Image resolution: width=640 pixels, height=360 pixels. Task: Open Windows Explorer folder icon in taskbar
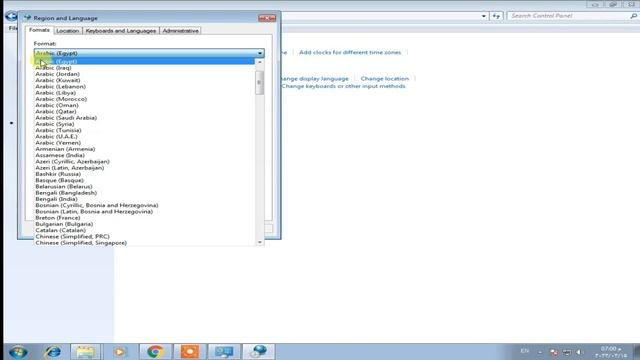(85, 351)
